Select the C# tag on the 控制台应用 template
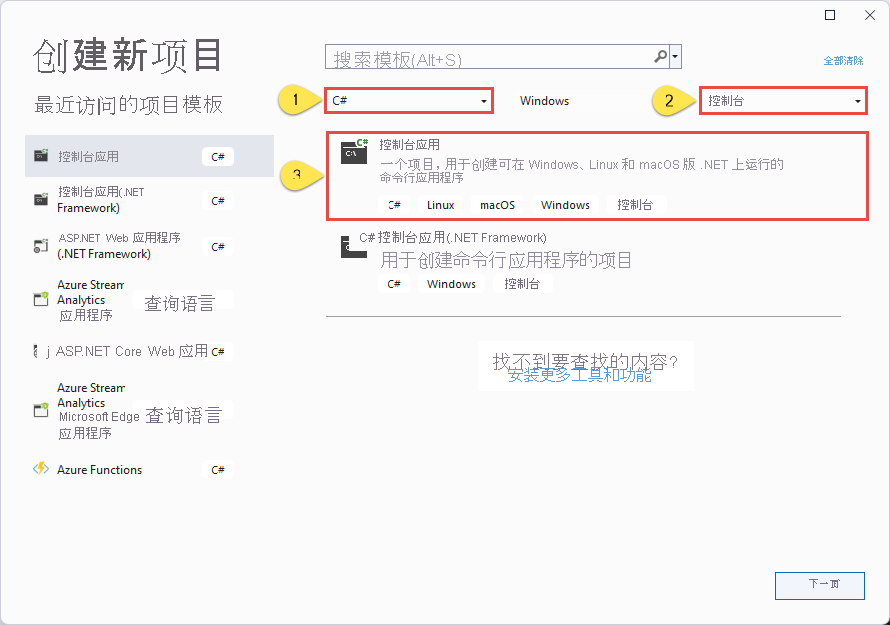This screenshot has height=625, width=890. (394, 204)
